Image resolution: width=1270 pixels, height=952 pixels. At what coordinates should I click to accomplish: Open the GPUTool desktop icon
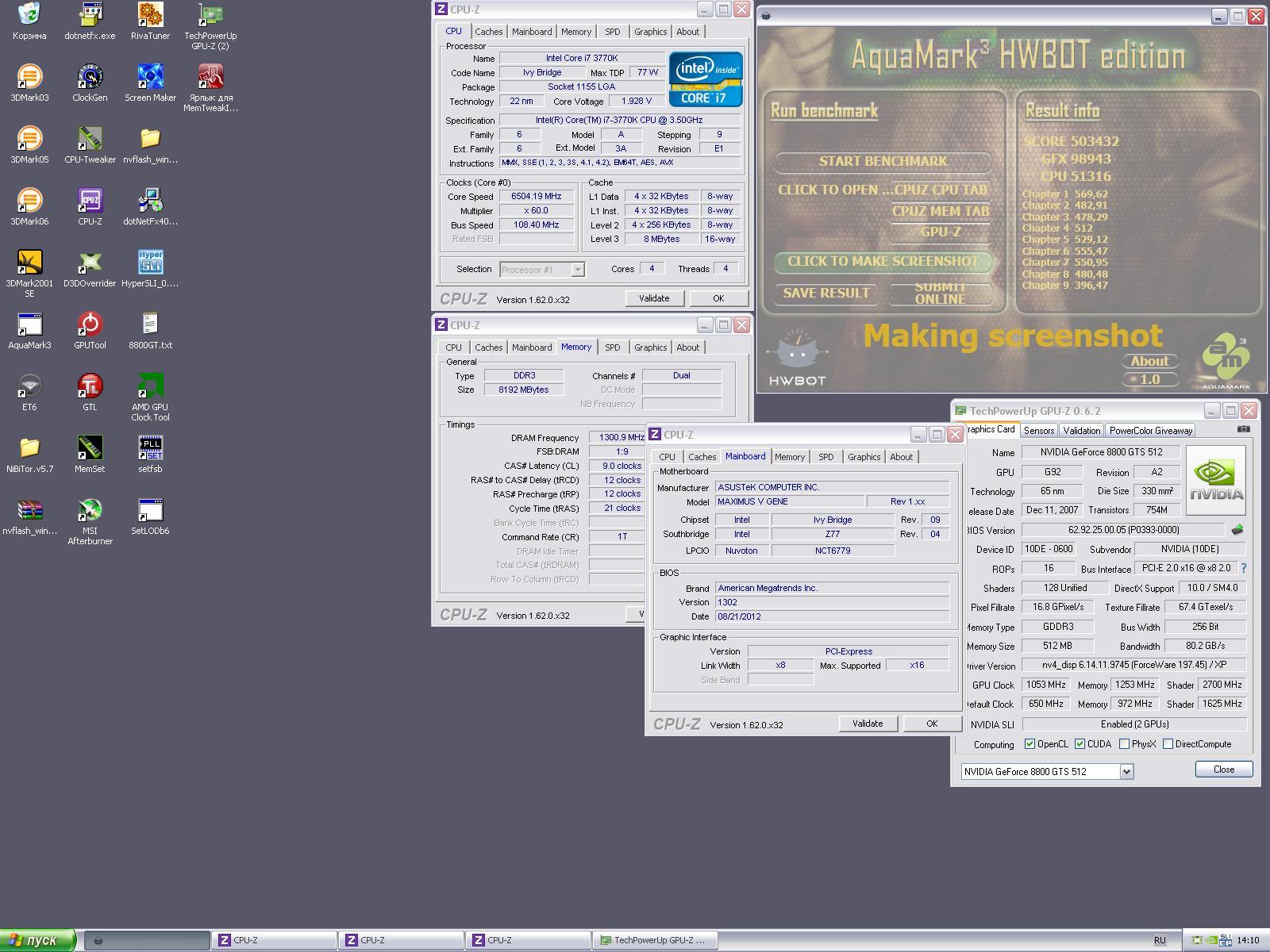(90, 330)
